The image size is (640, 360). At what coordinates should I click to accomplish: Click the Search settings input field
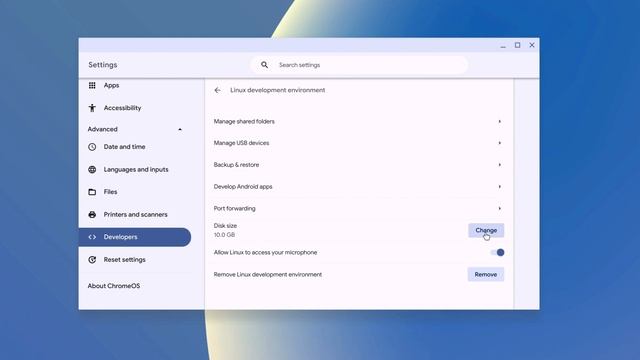pyautogui.click(x=359, y=65)
